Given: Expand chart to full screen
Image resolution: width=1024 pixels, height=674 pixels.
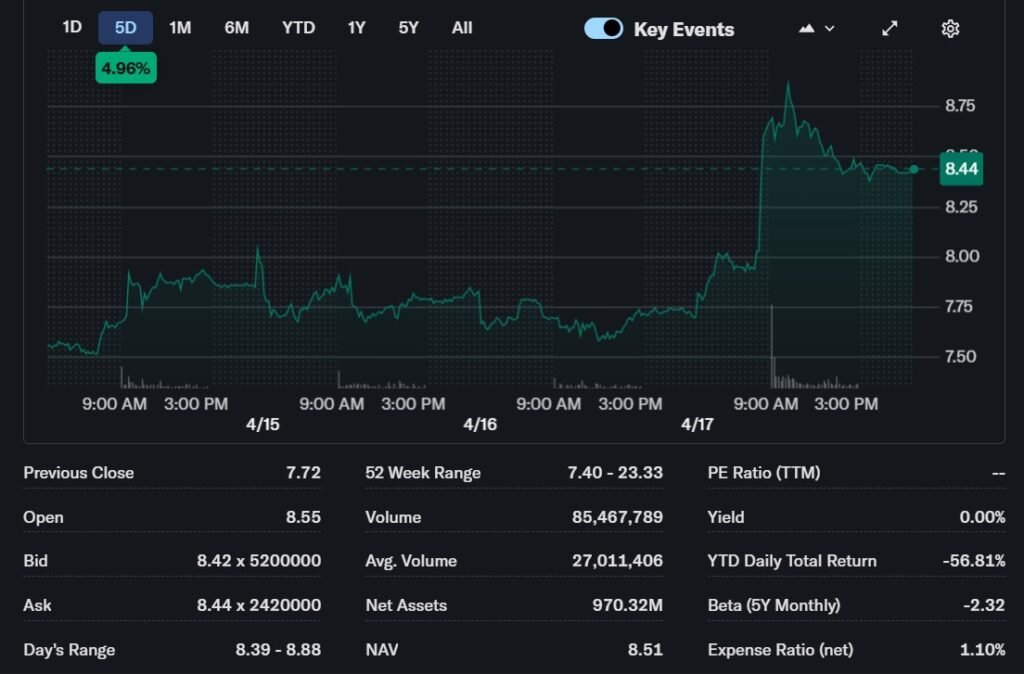Looking at the screenshot, I should point(889,29).
